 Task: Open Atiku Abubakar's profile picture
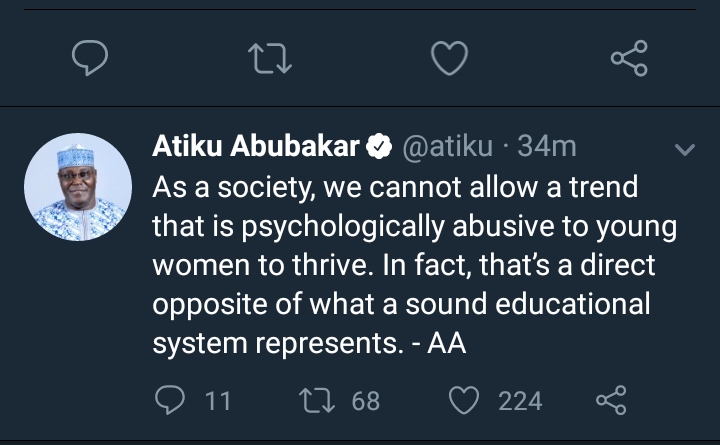[x=78, y=186]
